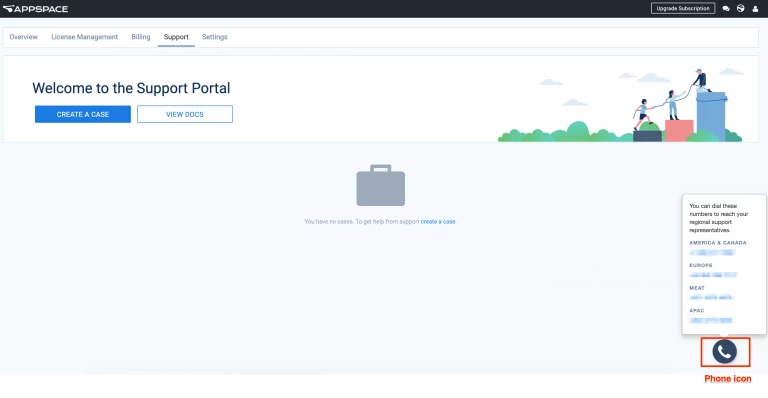Go to the Billing tab

pos(141,37)
